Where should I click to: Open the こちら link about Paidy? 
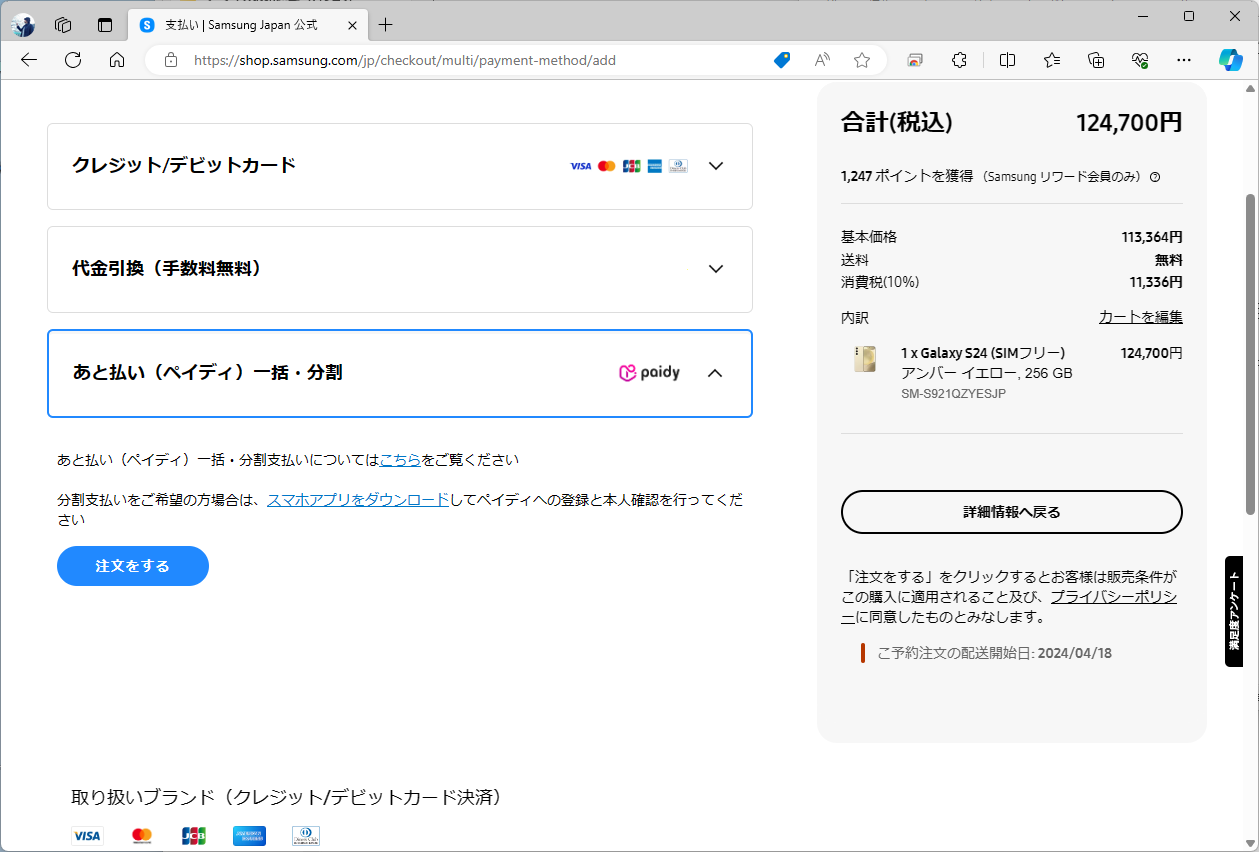(400, 460)
